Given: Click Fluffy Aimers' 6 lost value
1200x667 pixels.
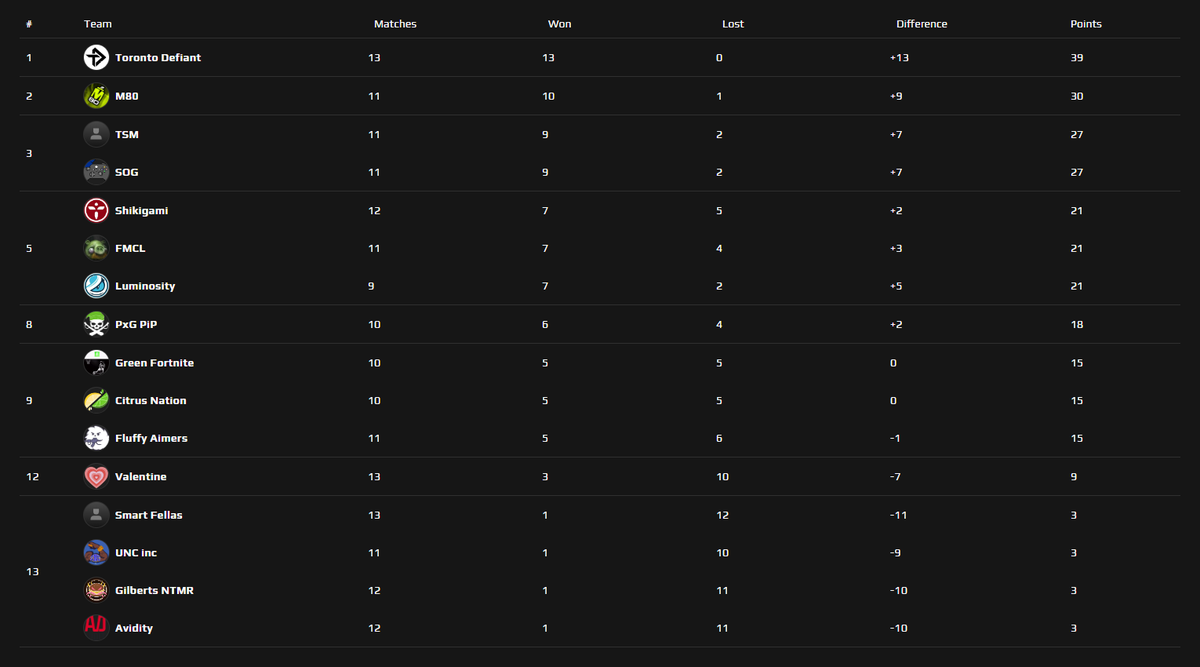Looking at the screenshot, I should pos(719,438).
